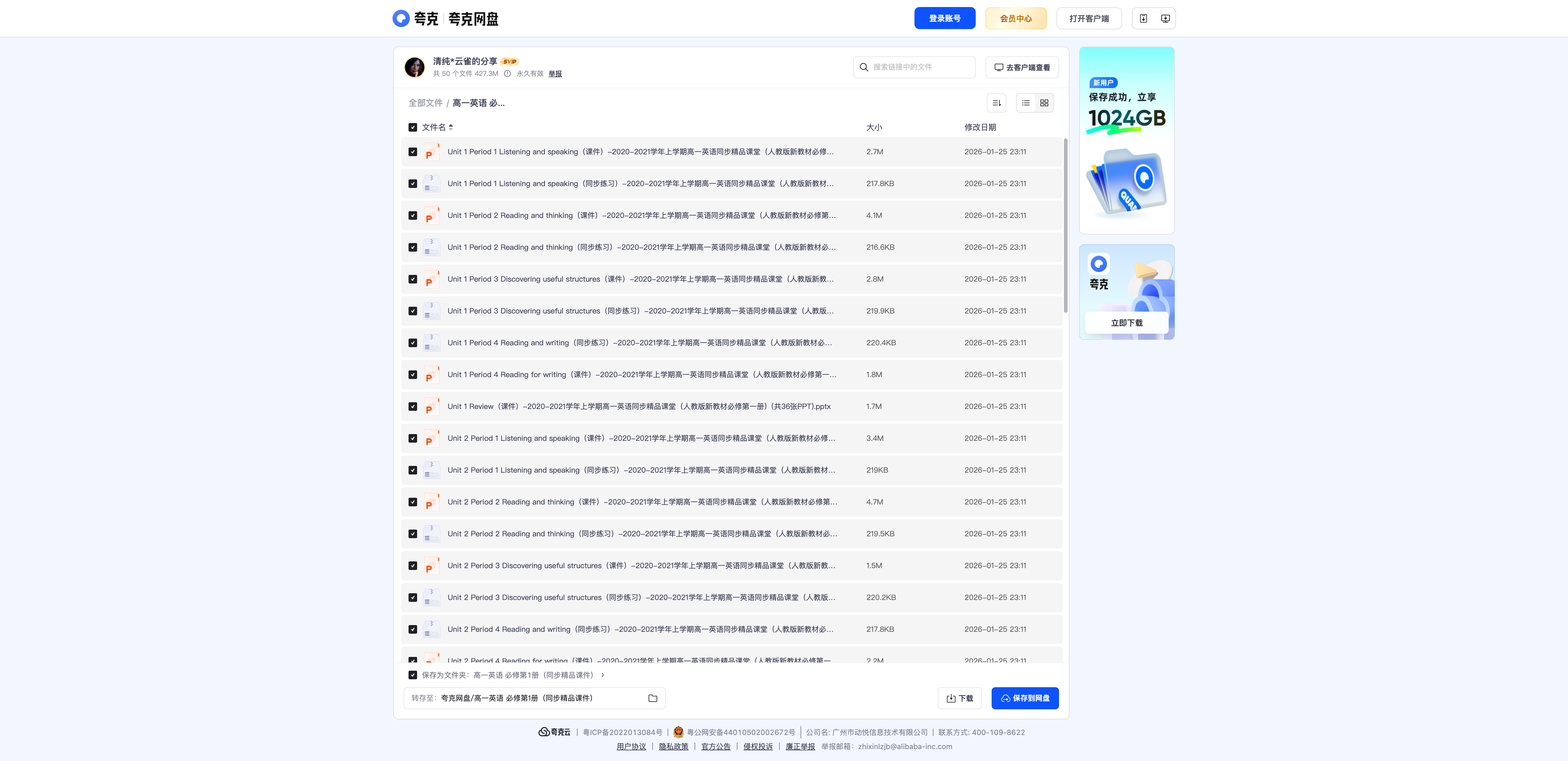Click PPT icon of Unit 2 Period 2 课件
The width and height of the screenshot is (1568, 761).
point(431,502)
